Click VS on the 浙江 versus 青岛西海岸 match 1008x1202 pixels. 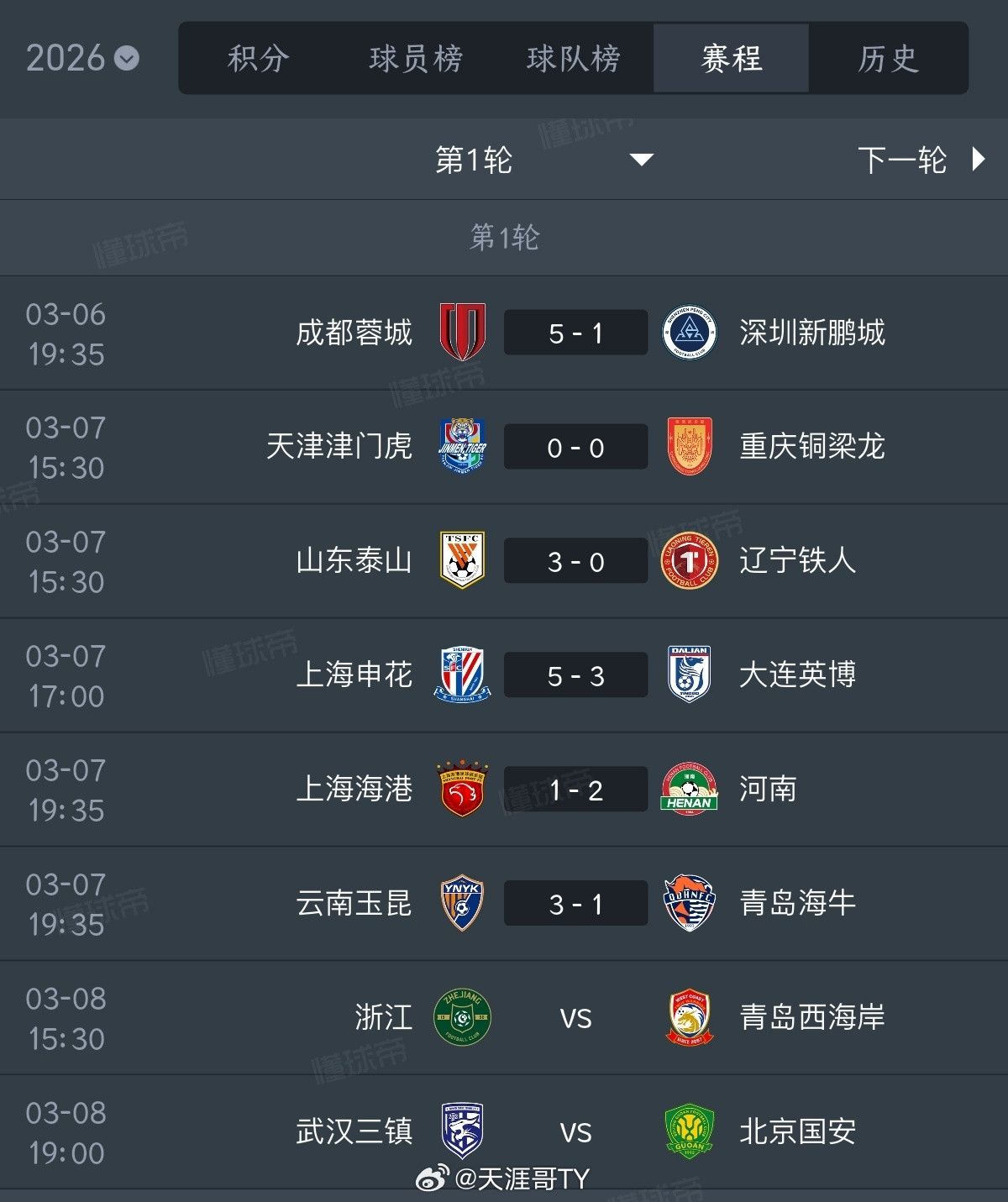[x=575, y=1017]
